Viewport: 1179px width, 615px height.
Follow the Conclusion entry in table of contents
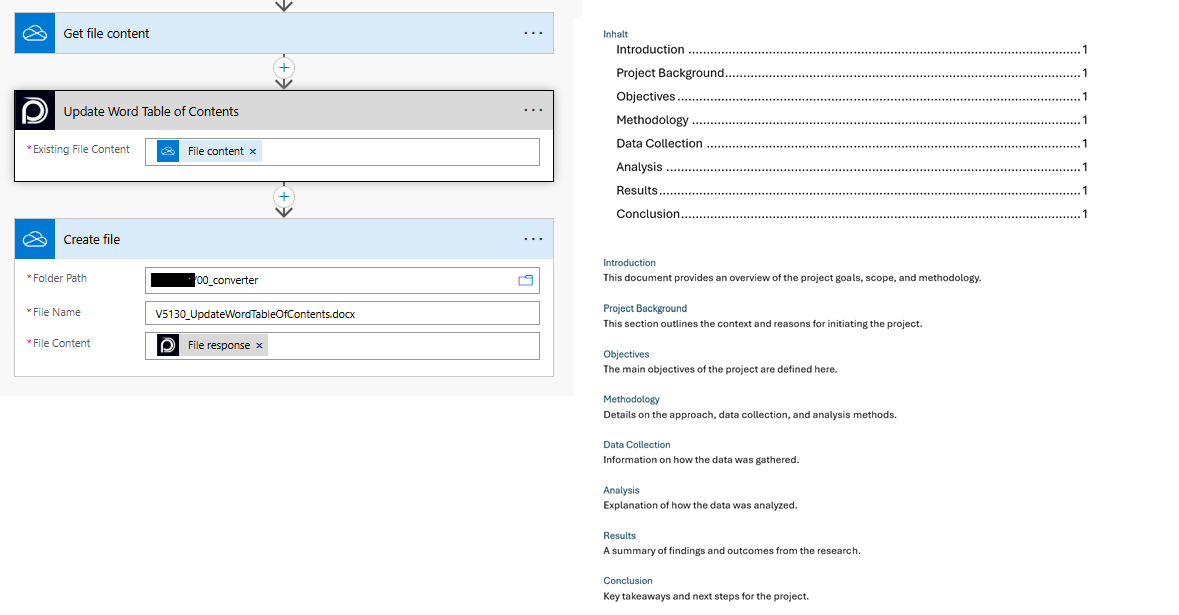coord(648,214)
